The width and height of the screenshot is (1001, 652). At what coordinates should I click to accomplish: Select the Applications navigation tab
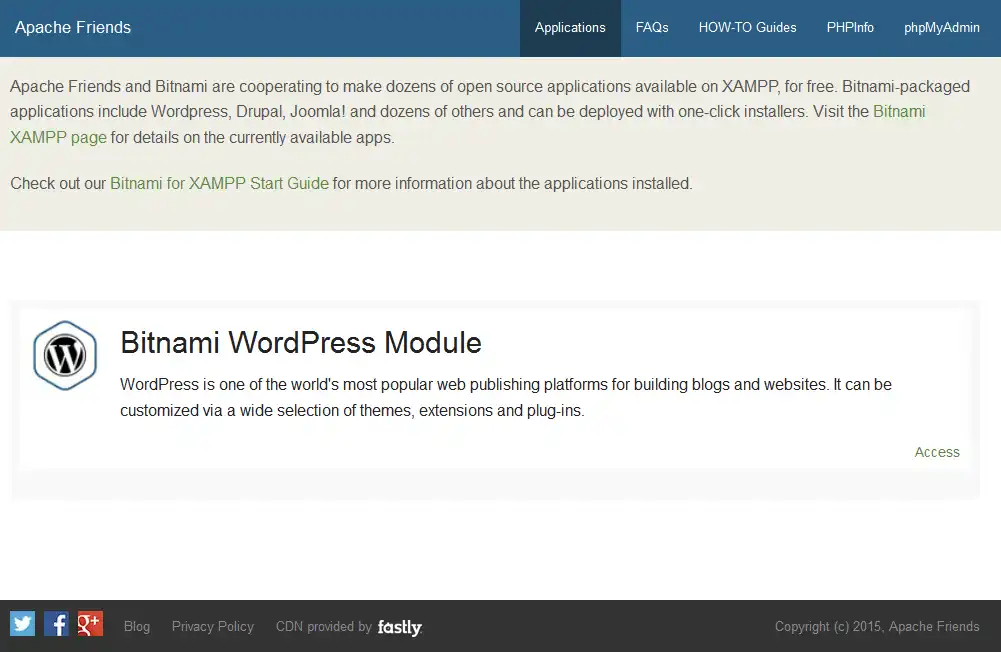(570, 28)
